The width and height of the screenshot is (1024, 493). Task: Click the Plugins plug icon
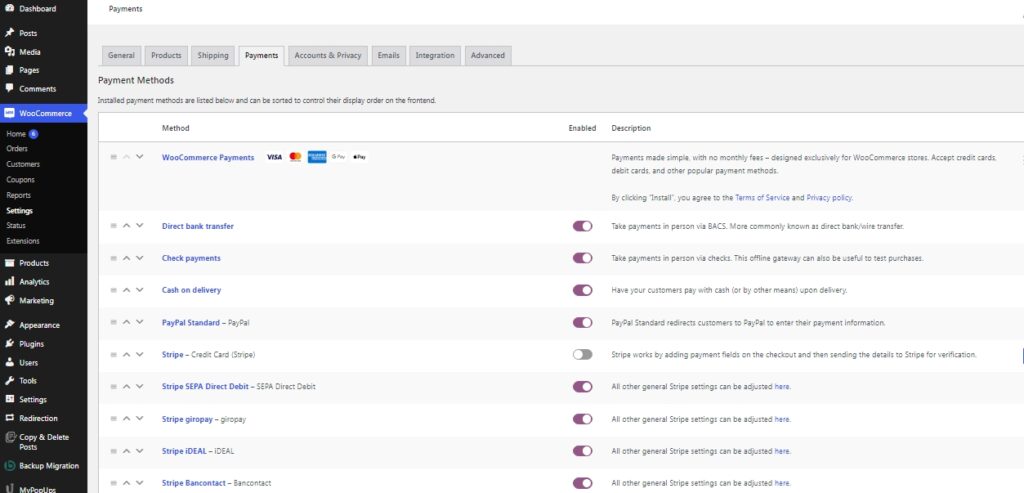[9, 343]
